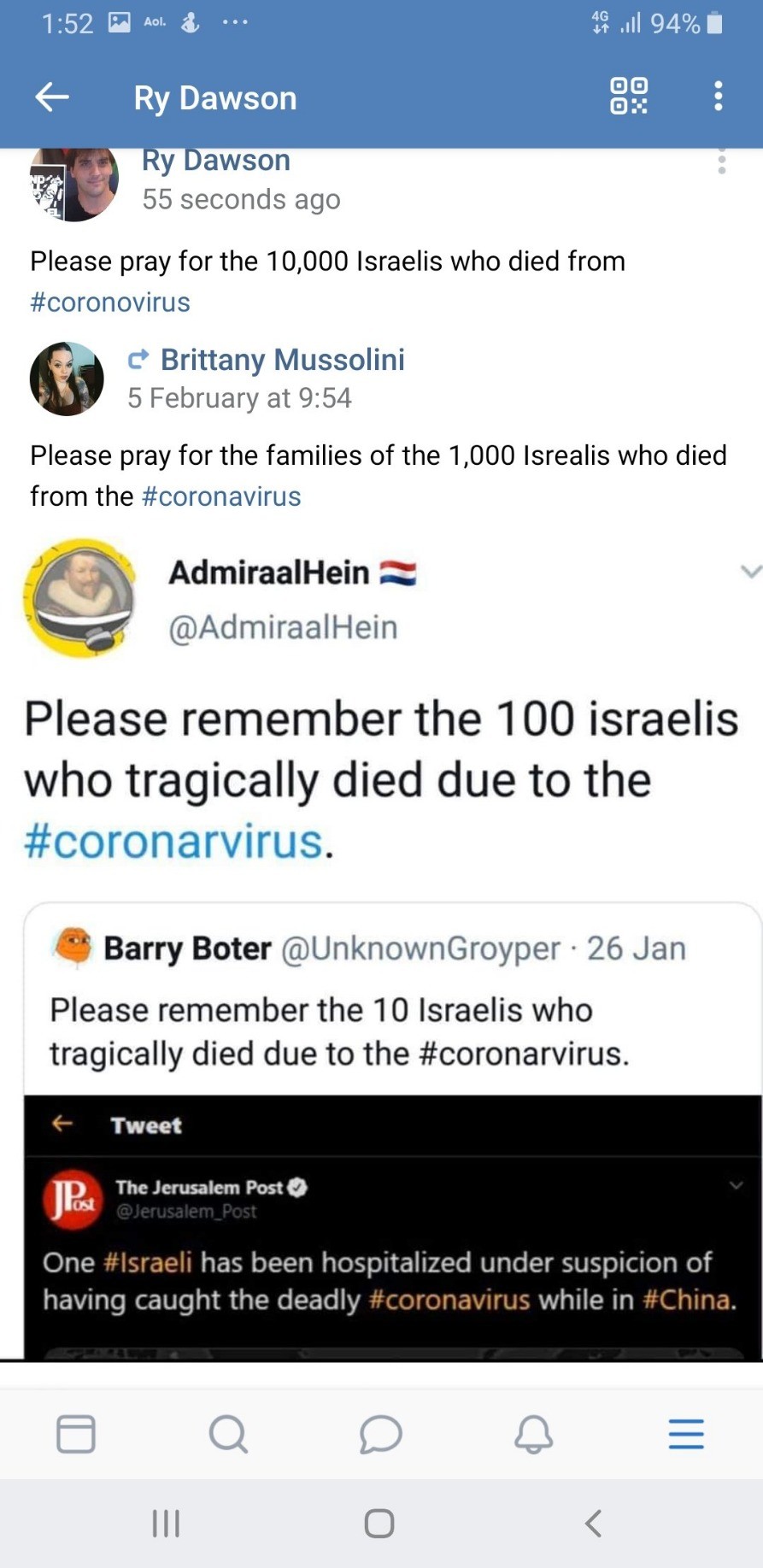Image resolution: width=763 pixels, height=1568 pixels.
Task: Tap the #coronovirus hashtag link
Action: tap(110, 302)
